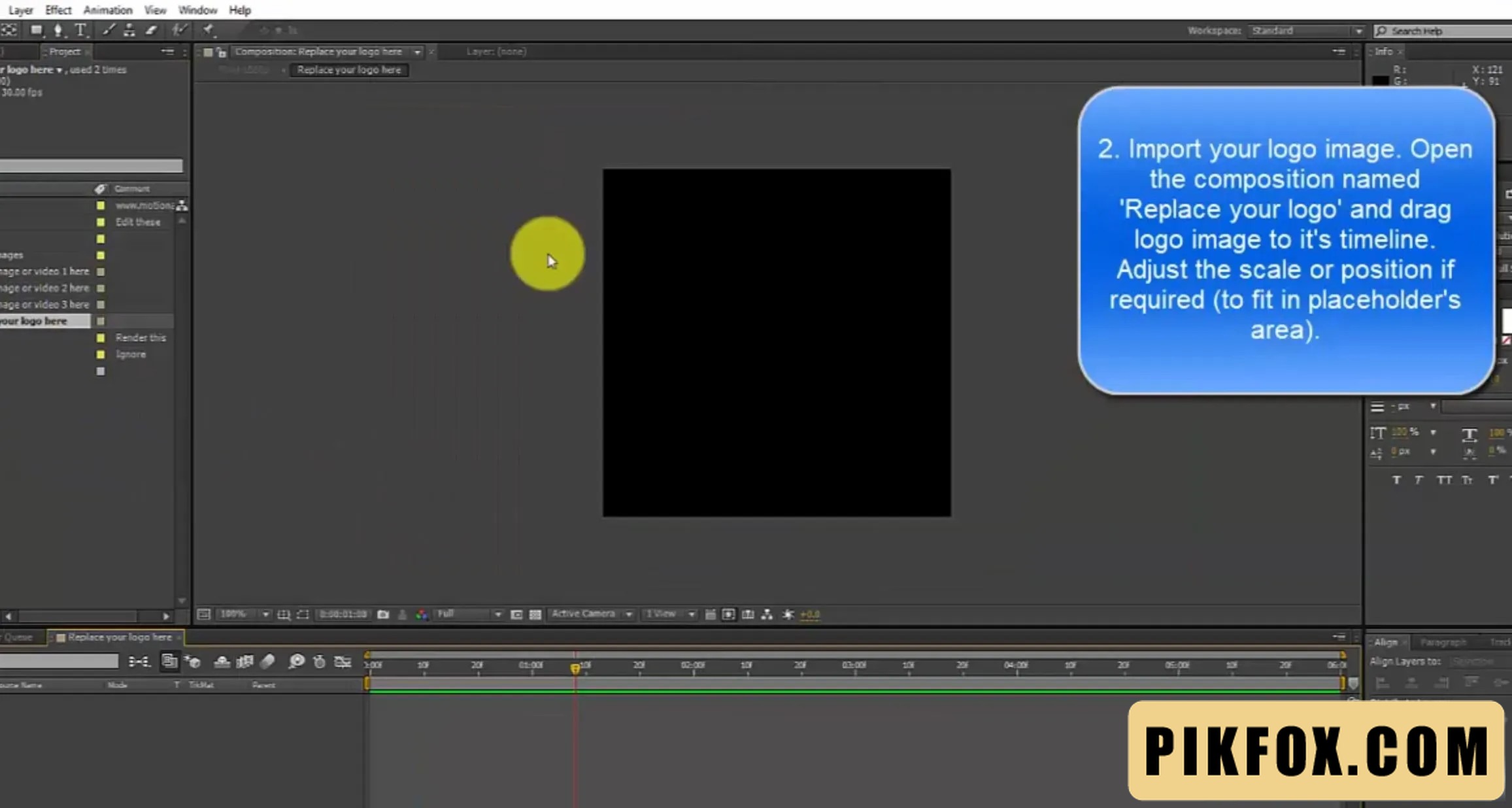The width and height of the screenshot is (1512, 808).
Task: Click the Reset Exposure icon
Action: pos(788,614)
